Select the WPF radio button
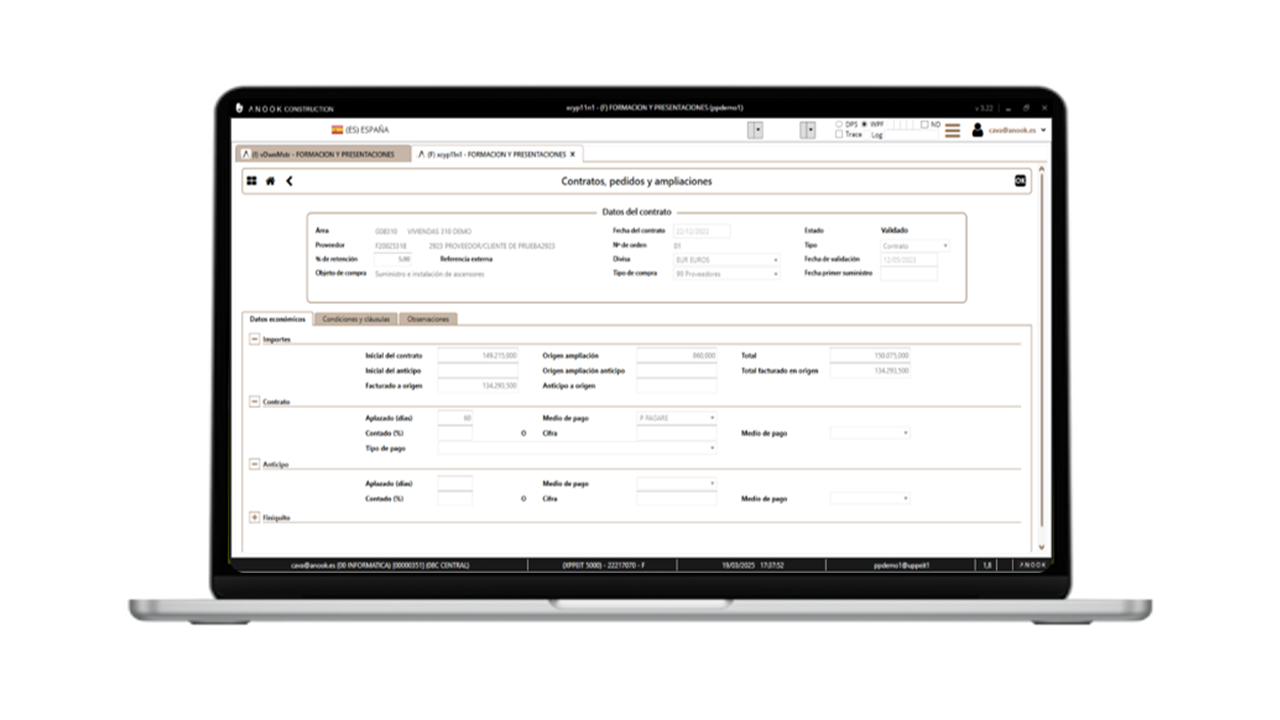This screenshot has height=720, width=1280. (864, 123)
